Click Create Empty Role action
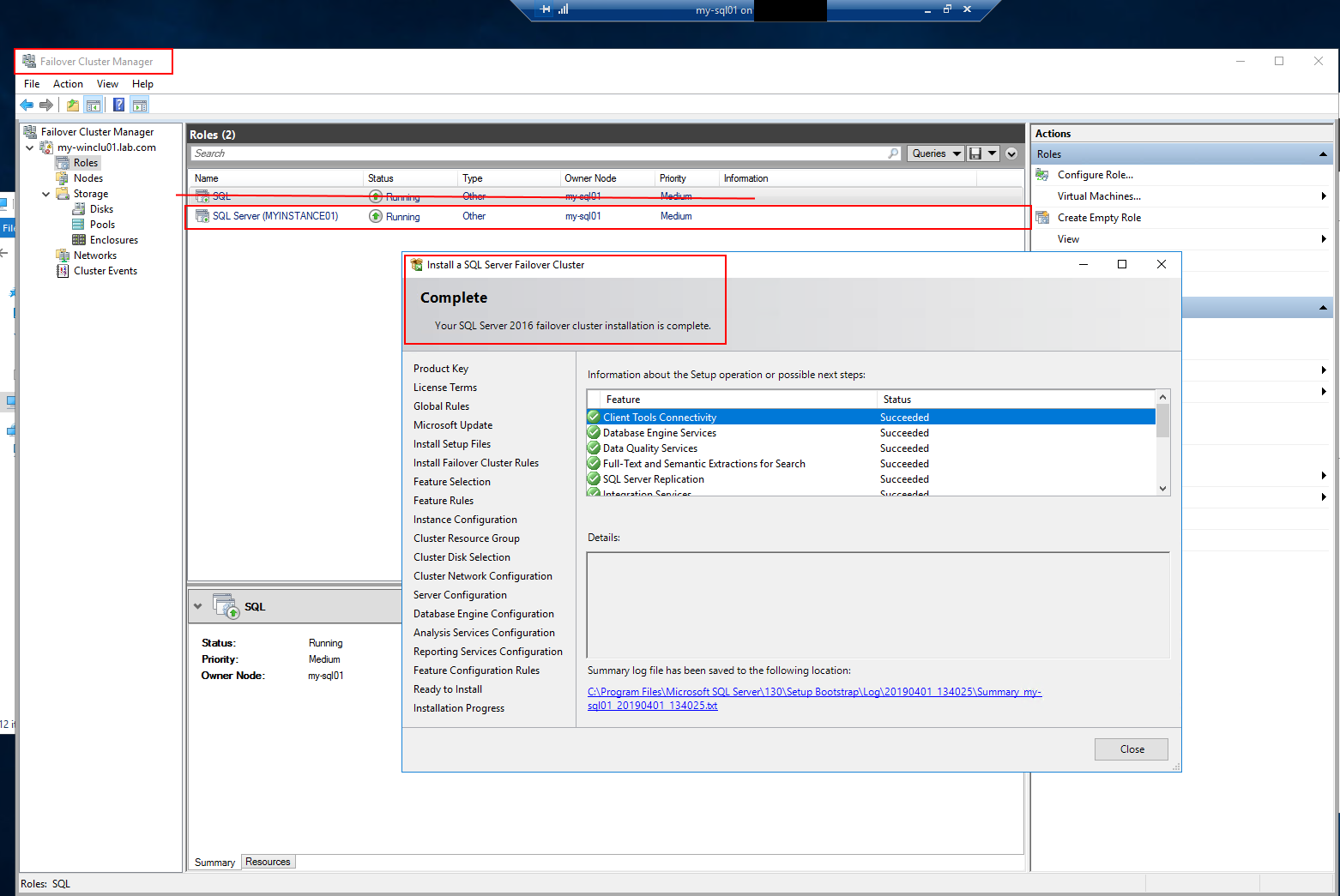The image size is (1340, 896). 1099,218
